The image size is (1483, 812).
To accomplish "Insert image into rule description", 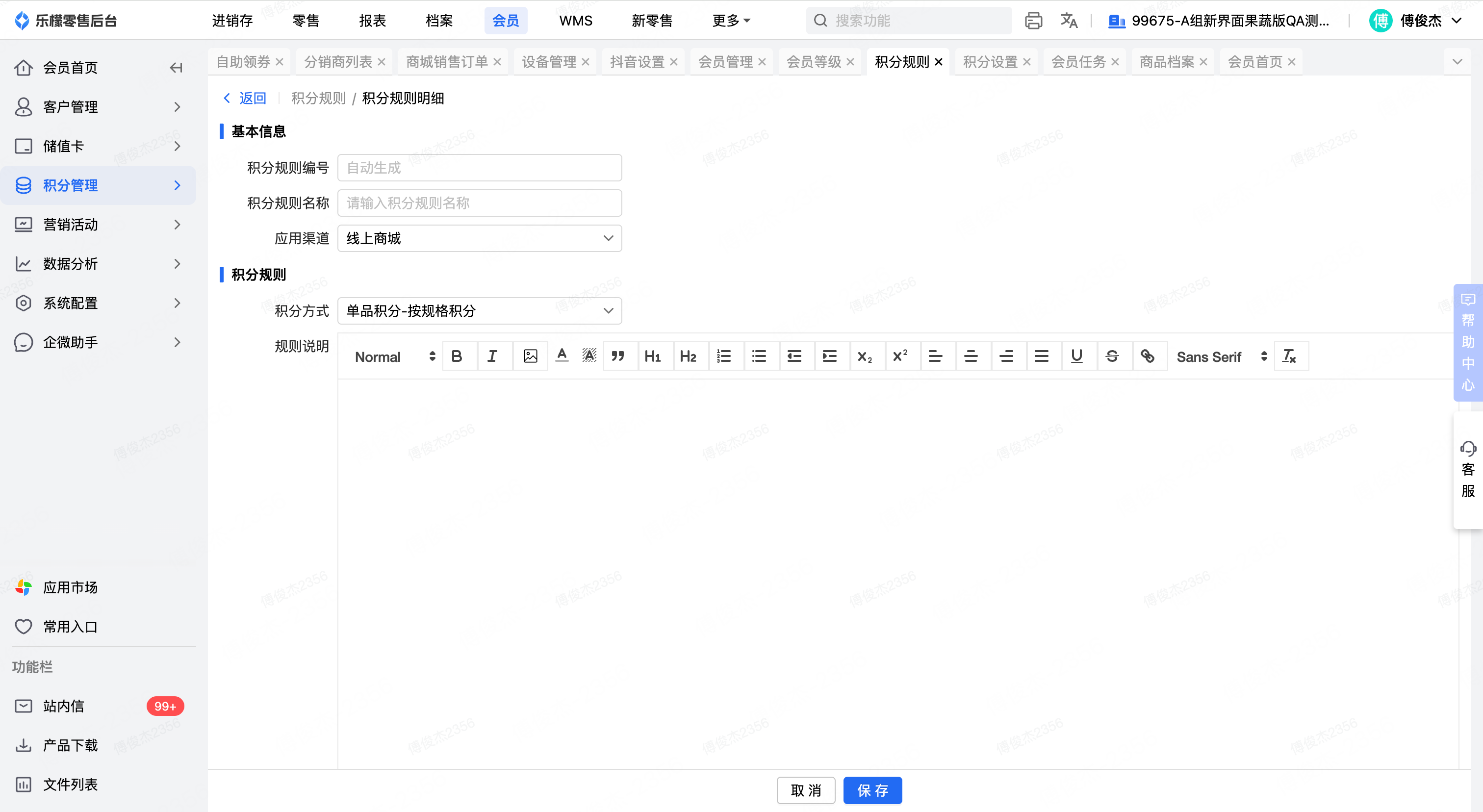I will pos(530,356).
